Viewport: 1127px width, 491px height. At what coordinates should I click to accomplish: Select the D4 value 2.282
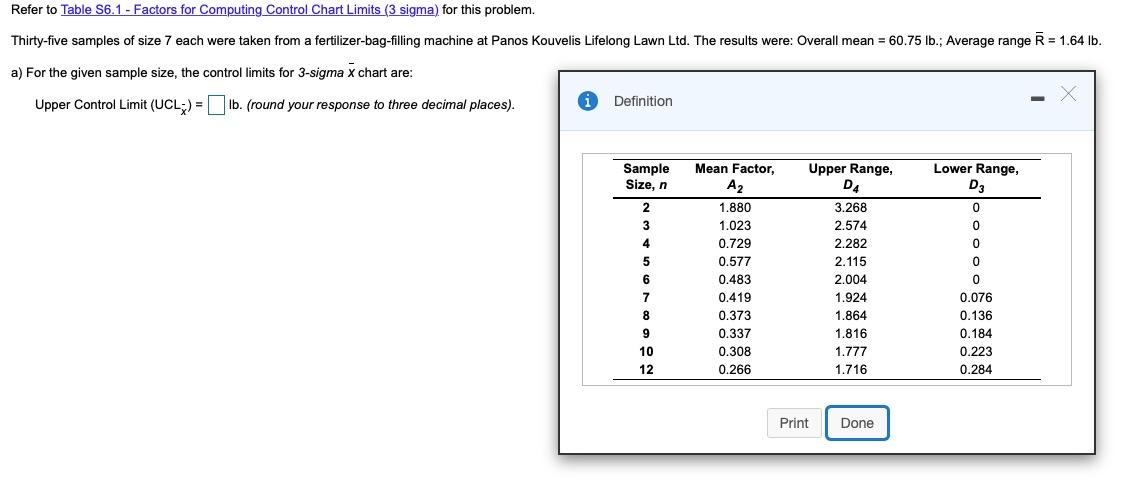(x=850, y=244)
